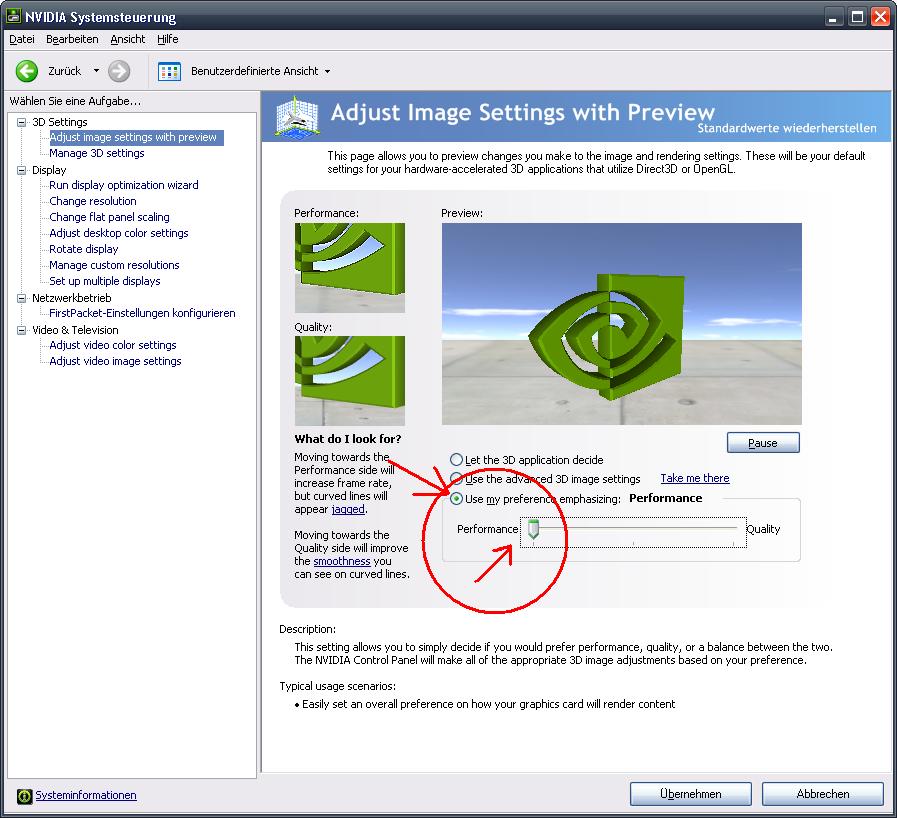Image resolution: width=897 pixels, height=818 pixels.
Task: Click the NVIDIA title bar application icon
Action: click(x=14, y=17)
